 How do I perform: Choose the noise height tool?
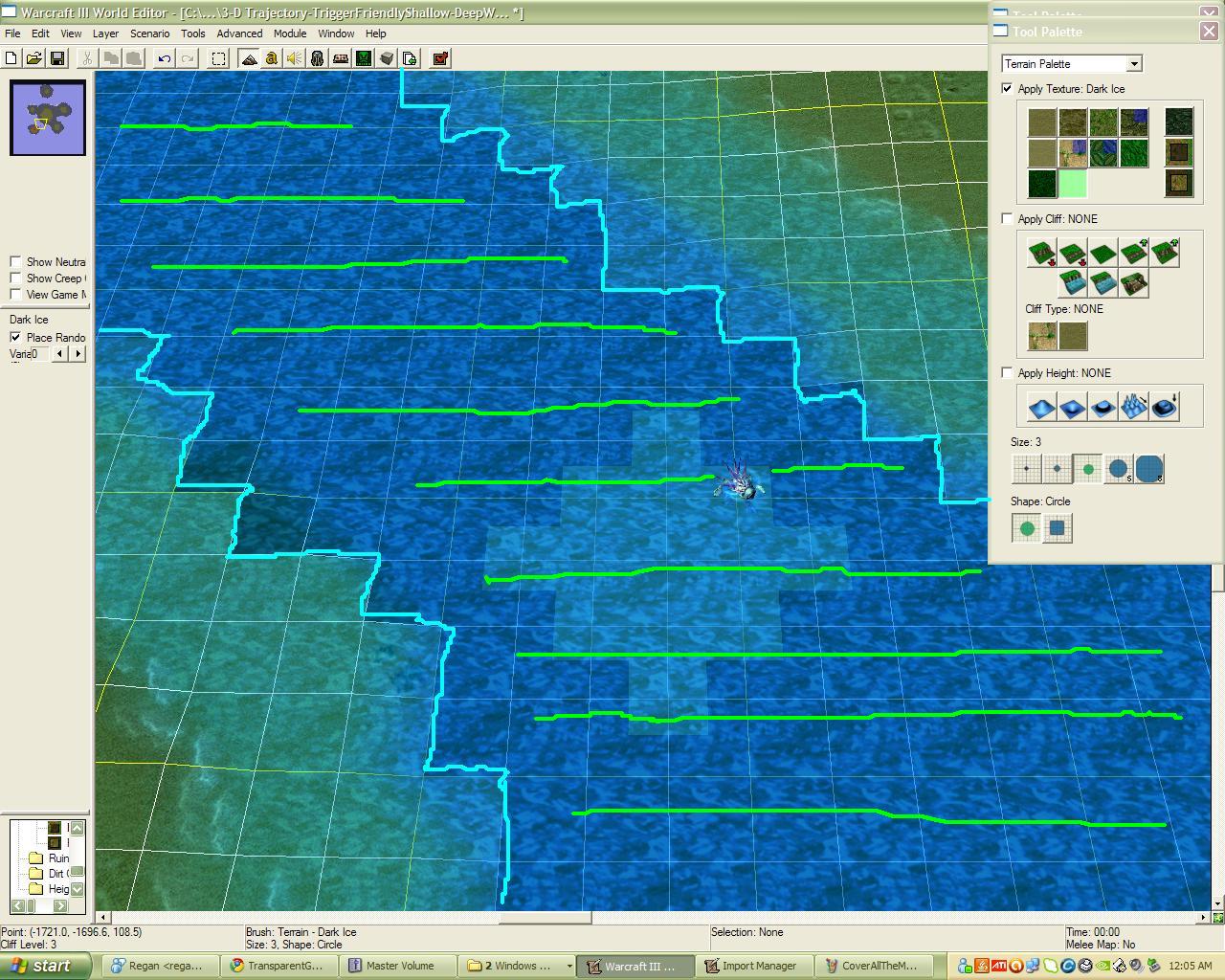(x=1133, y=407)
